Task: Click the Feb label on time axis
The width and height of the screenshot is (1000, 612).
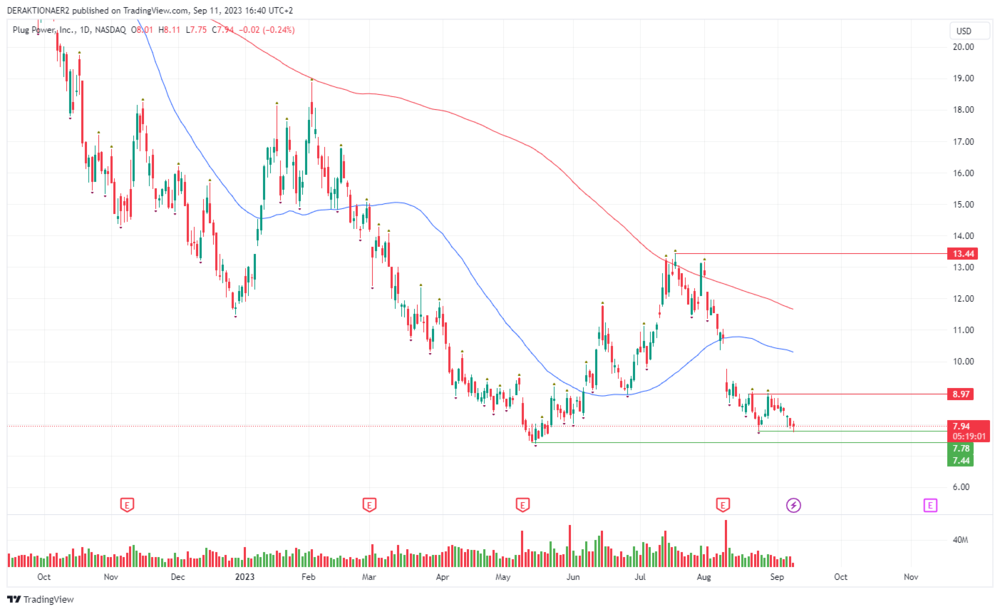Action: tap(308, 577)
